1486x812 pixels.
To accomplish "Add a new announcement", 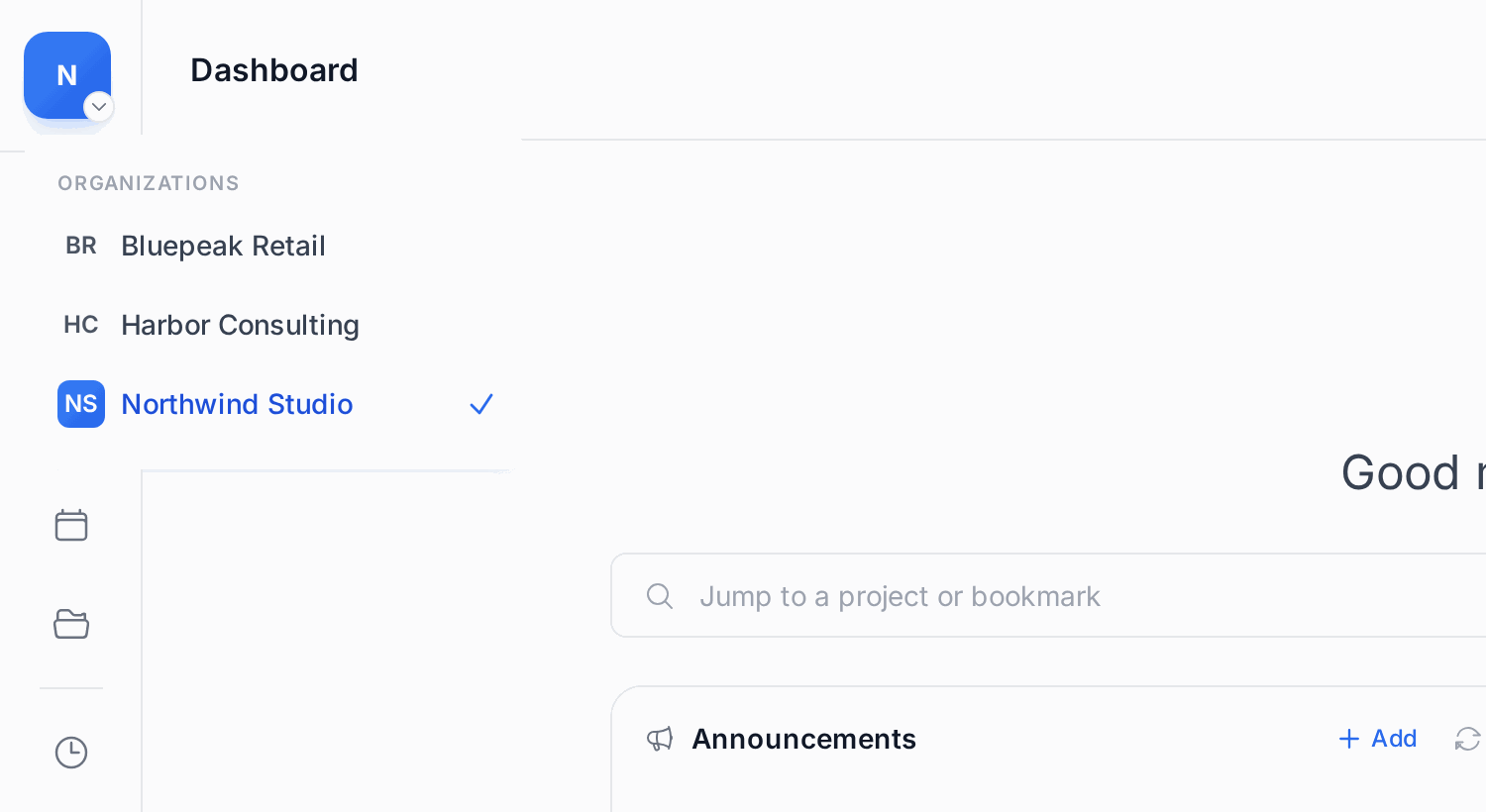I will pyautogui.click(x=1378, y=739).
